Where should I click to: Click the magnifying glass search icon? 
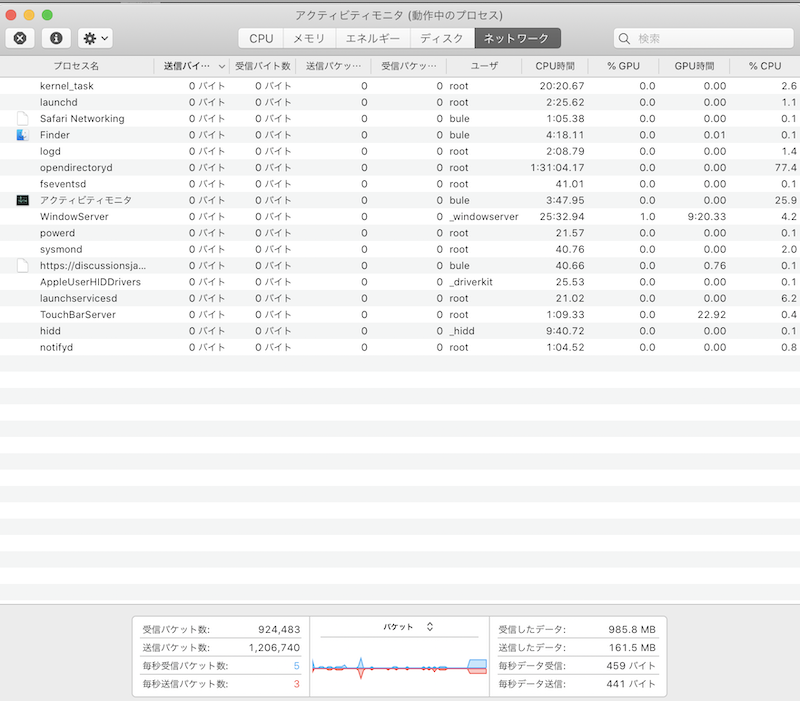pos(625,39)
